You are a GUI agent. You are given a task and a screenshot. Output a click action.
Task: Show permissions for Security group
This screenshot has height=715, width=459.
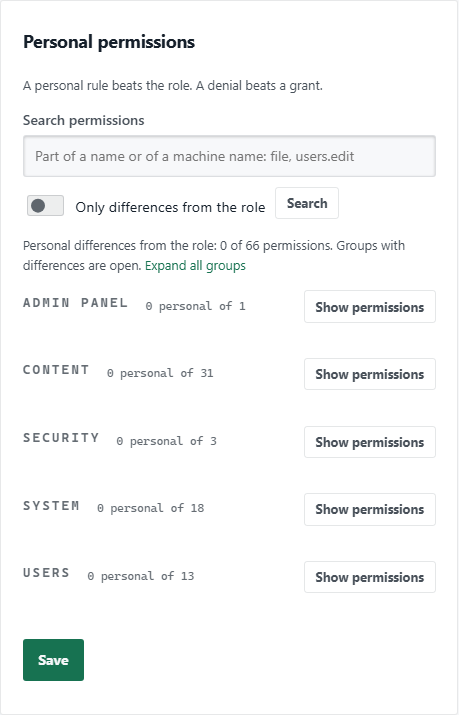[370, 442]
